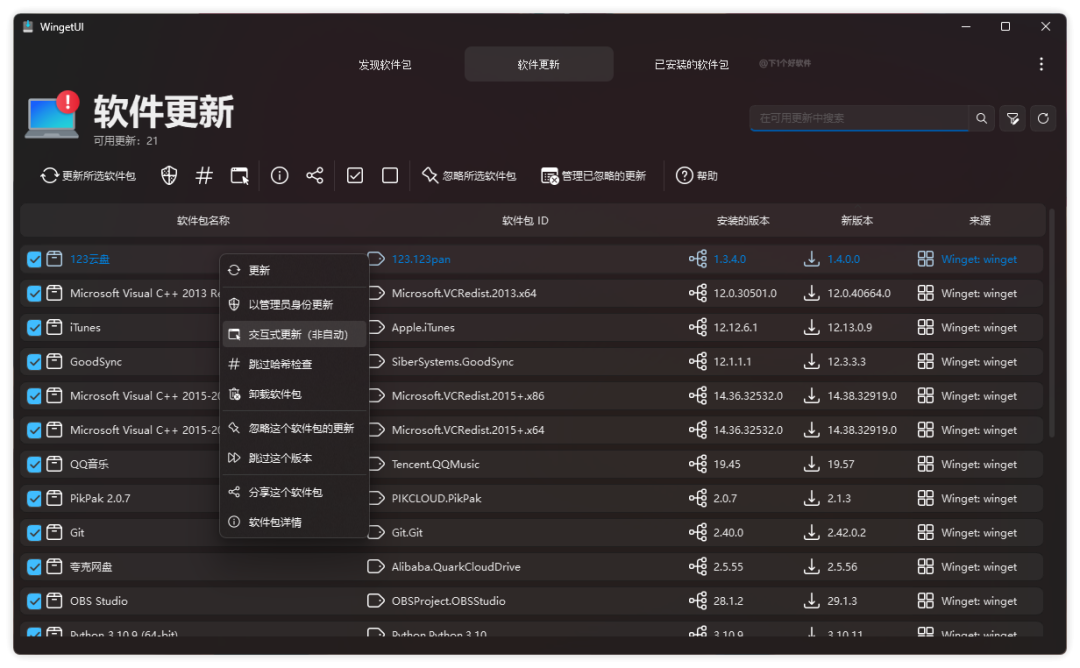The image size is (1080, 668).
Task: Click the source grid icon in Git row
Action: 926,532
